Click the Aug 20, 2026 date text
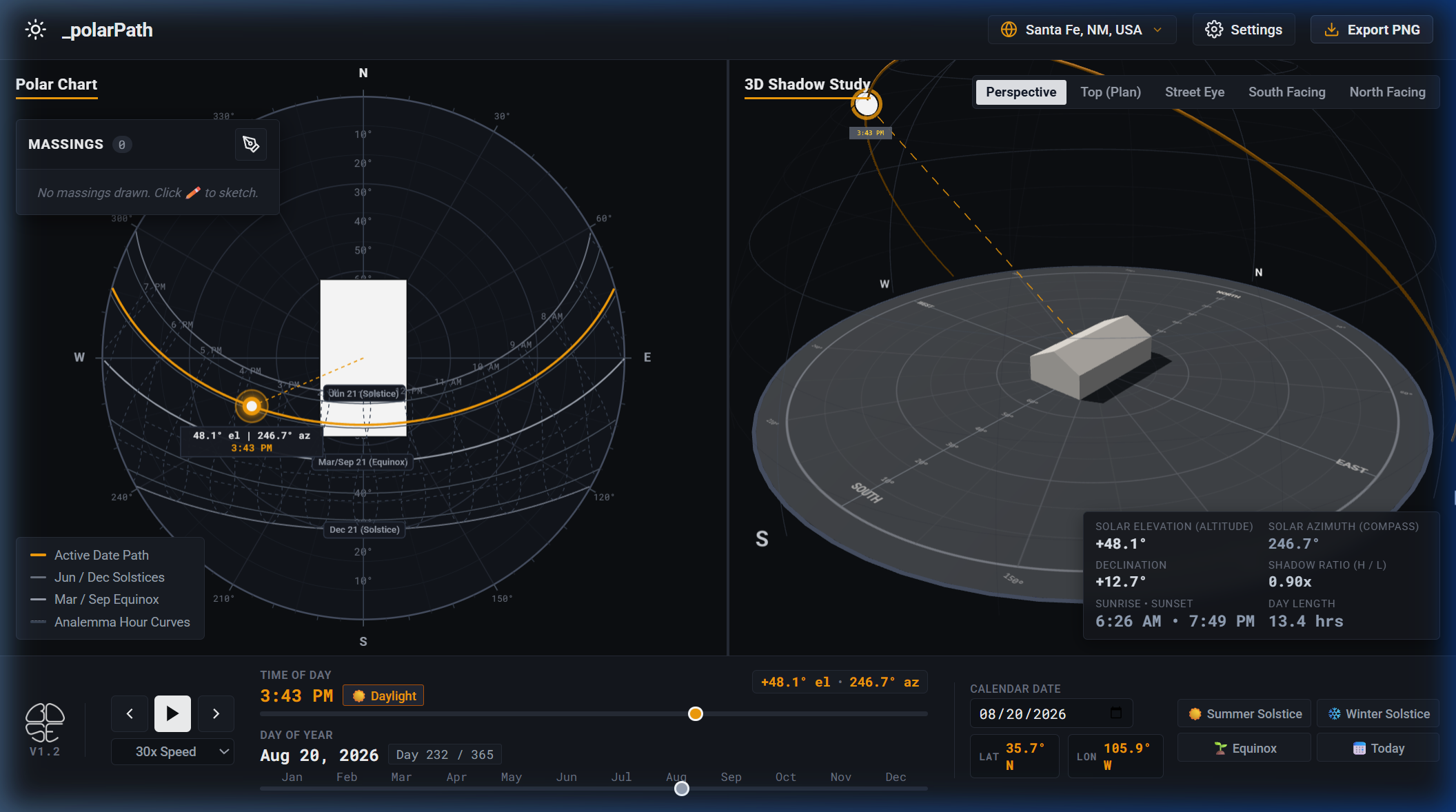Image resolution: width=1456 pixels, height=812 pixels. point(319,755)
